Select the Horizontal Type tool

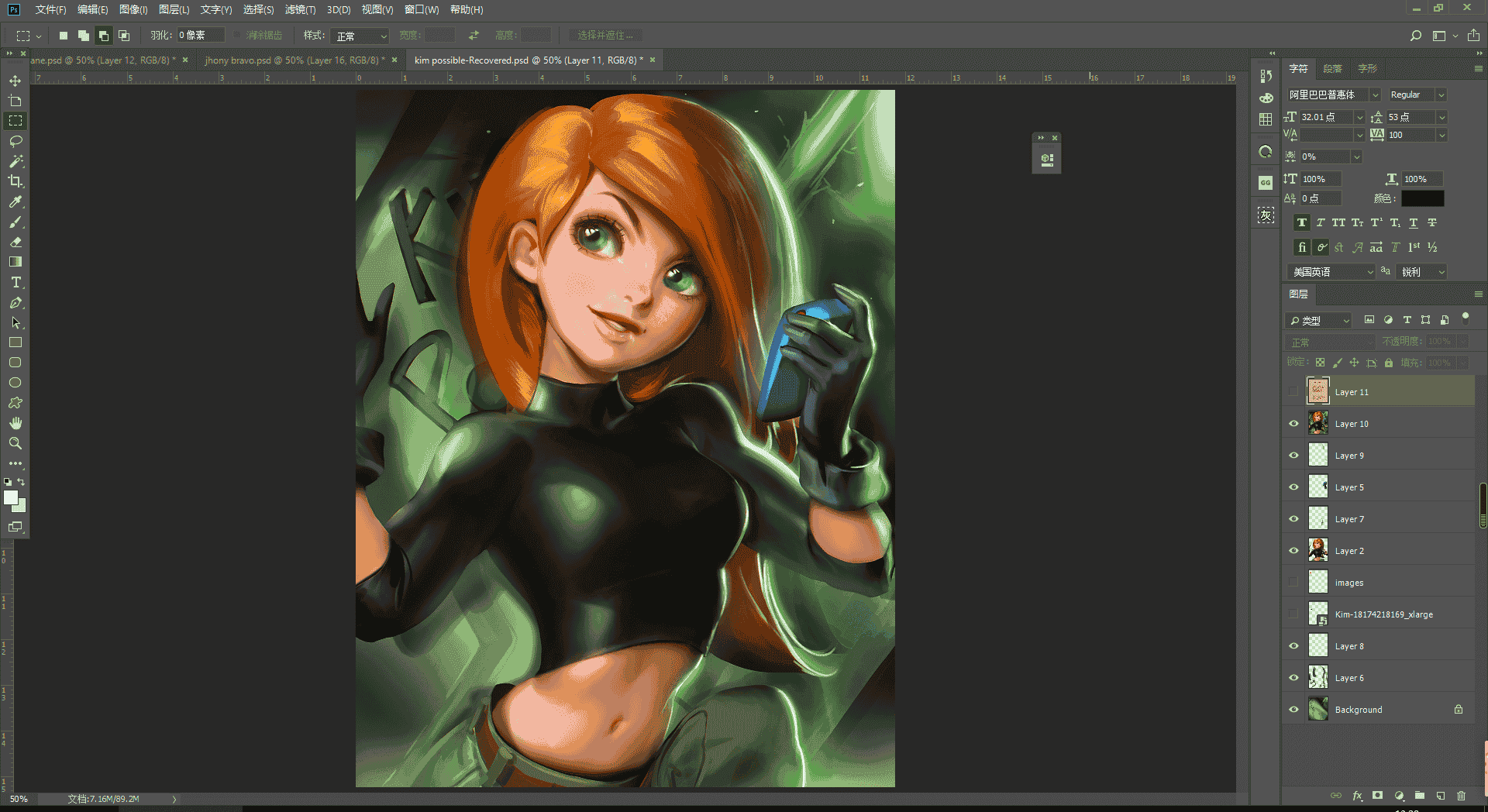tap(15, 282)
